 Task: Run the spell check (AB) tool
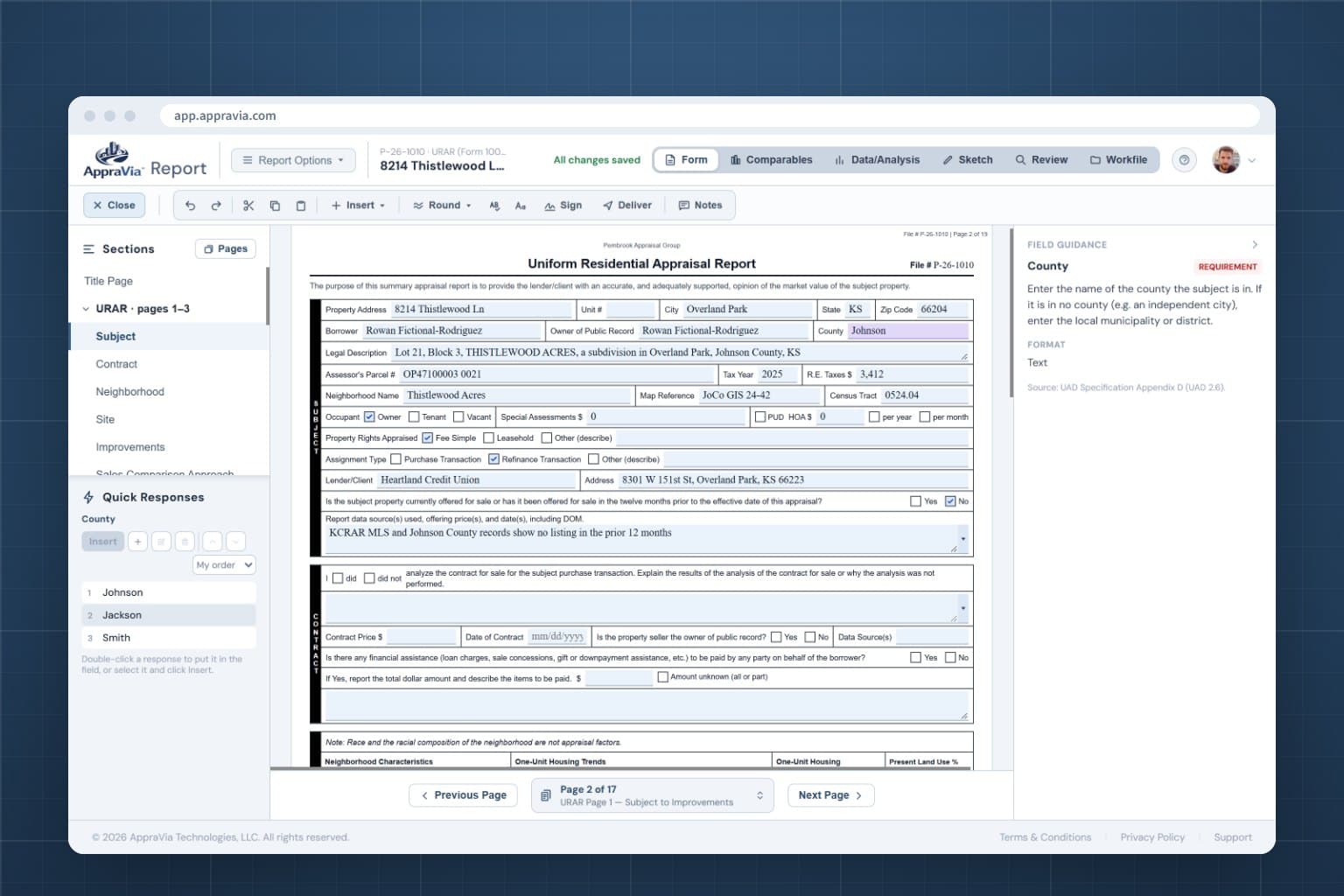(494, 206)
